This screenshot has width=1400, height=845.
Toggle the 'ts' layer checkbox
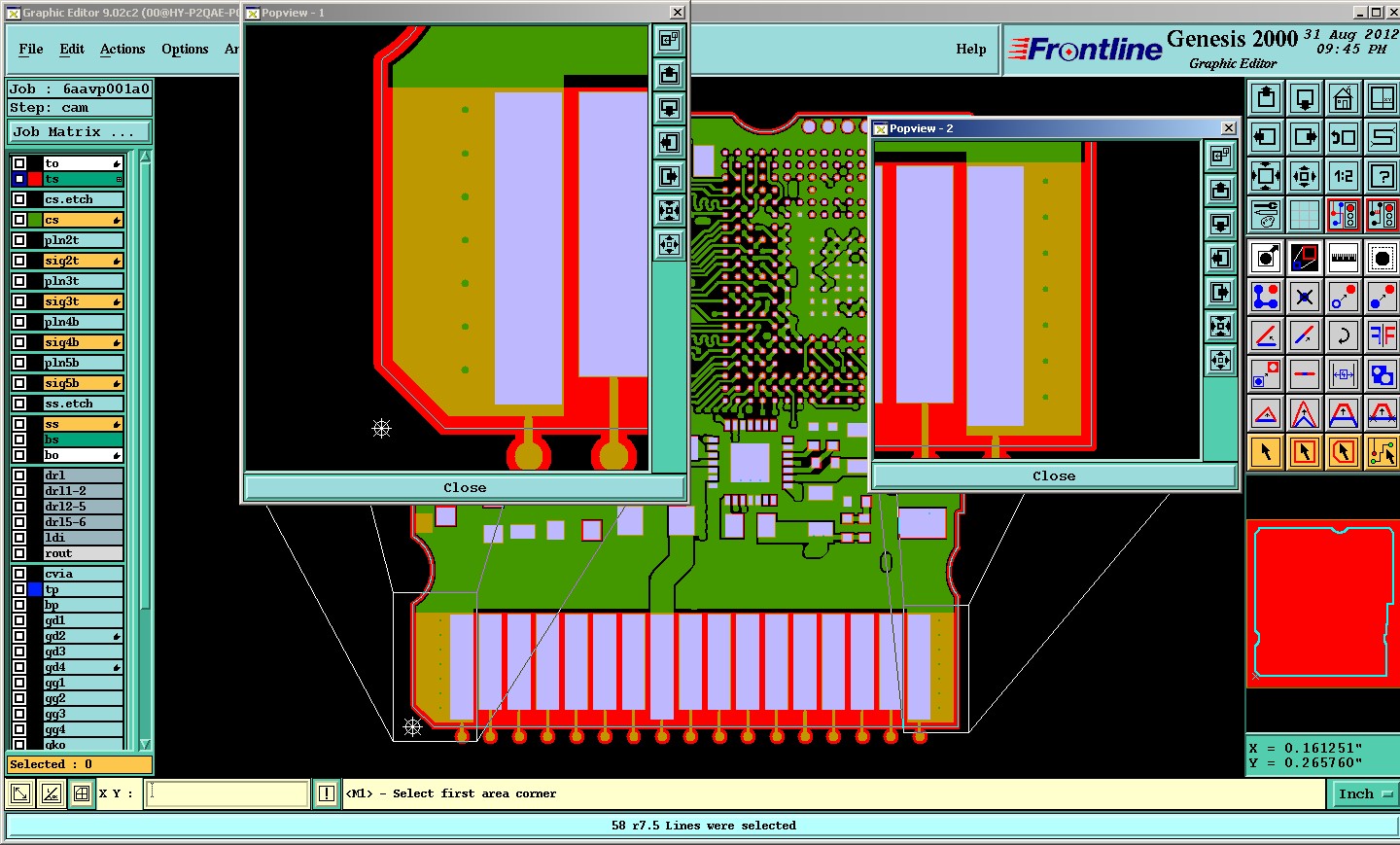pos(19,179)
